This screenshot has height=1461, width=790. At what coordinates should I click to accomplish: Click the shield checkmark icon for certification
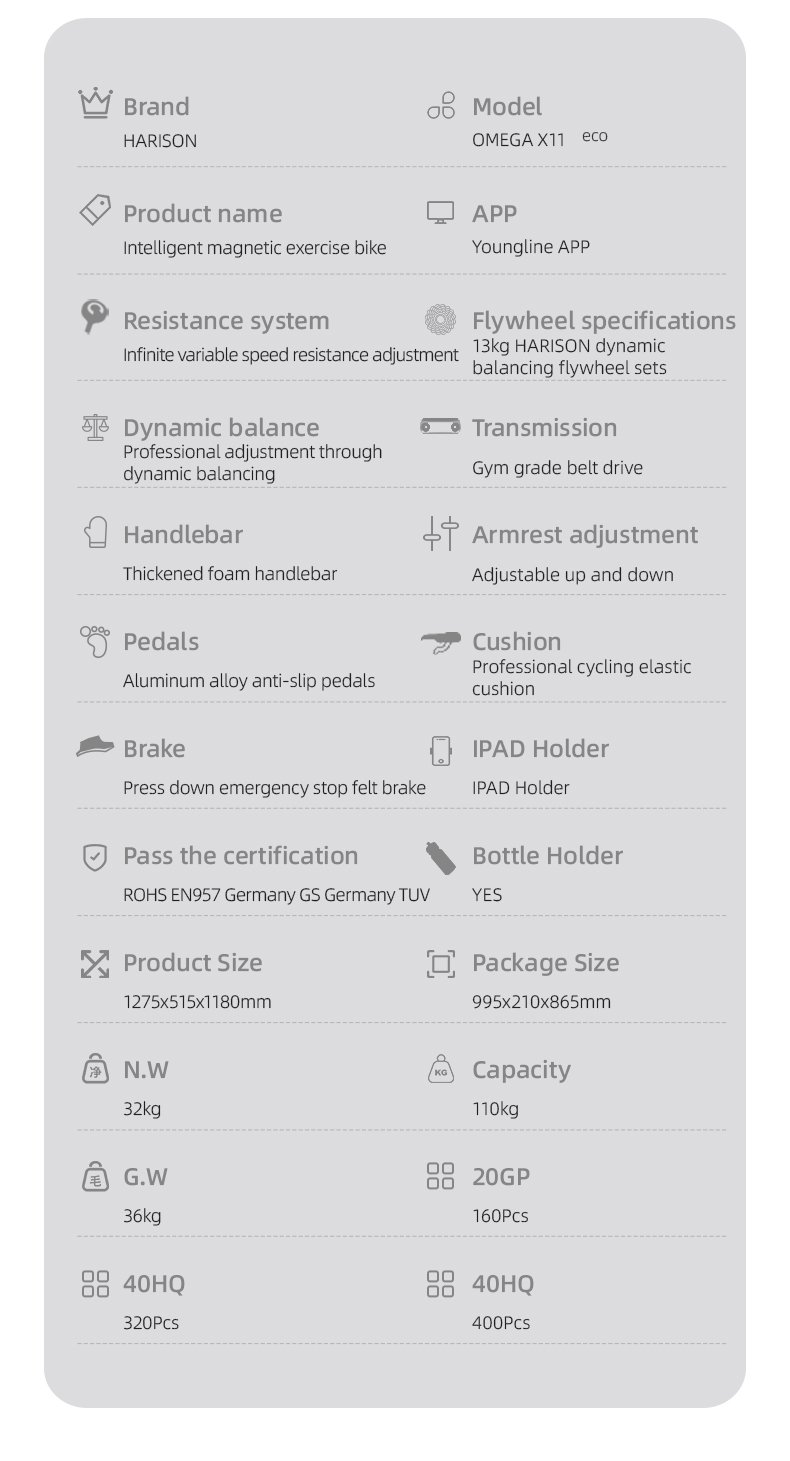click(95, 856)
